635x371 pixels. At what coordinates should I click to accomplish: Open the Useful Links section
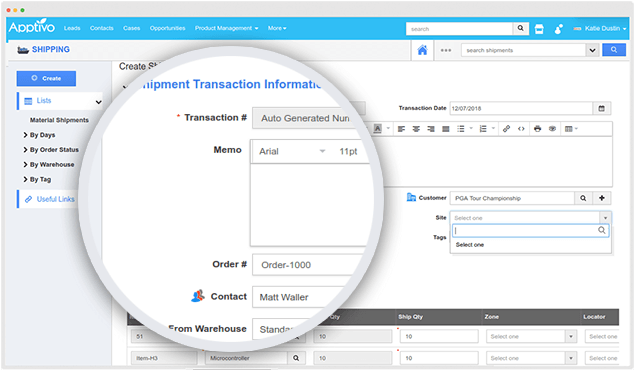coord(49,199)
